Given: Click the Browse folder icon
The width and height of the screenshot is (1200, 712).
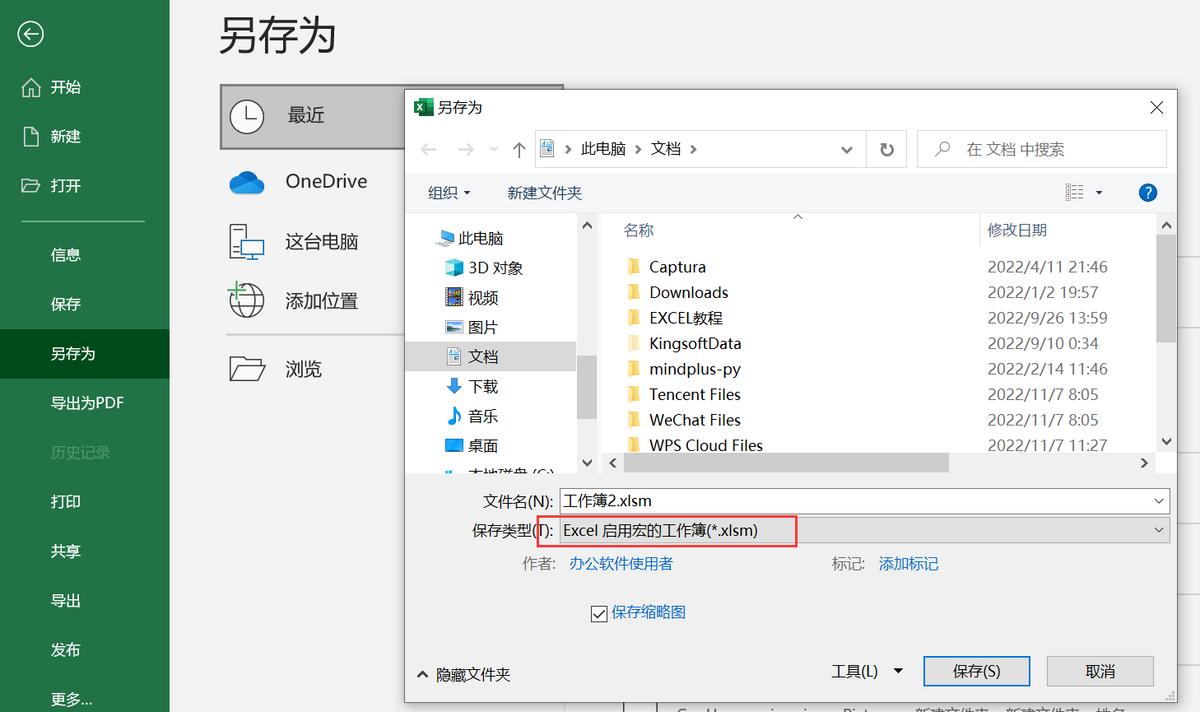Looking at the screenshot, I should point(246,369).
